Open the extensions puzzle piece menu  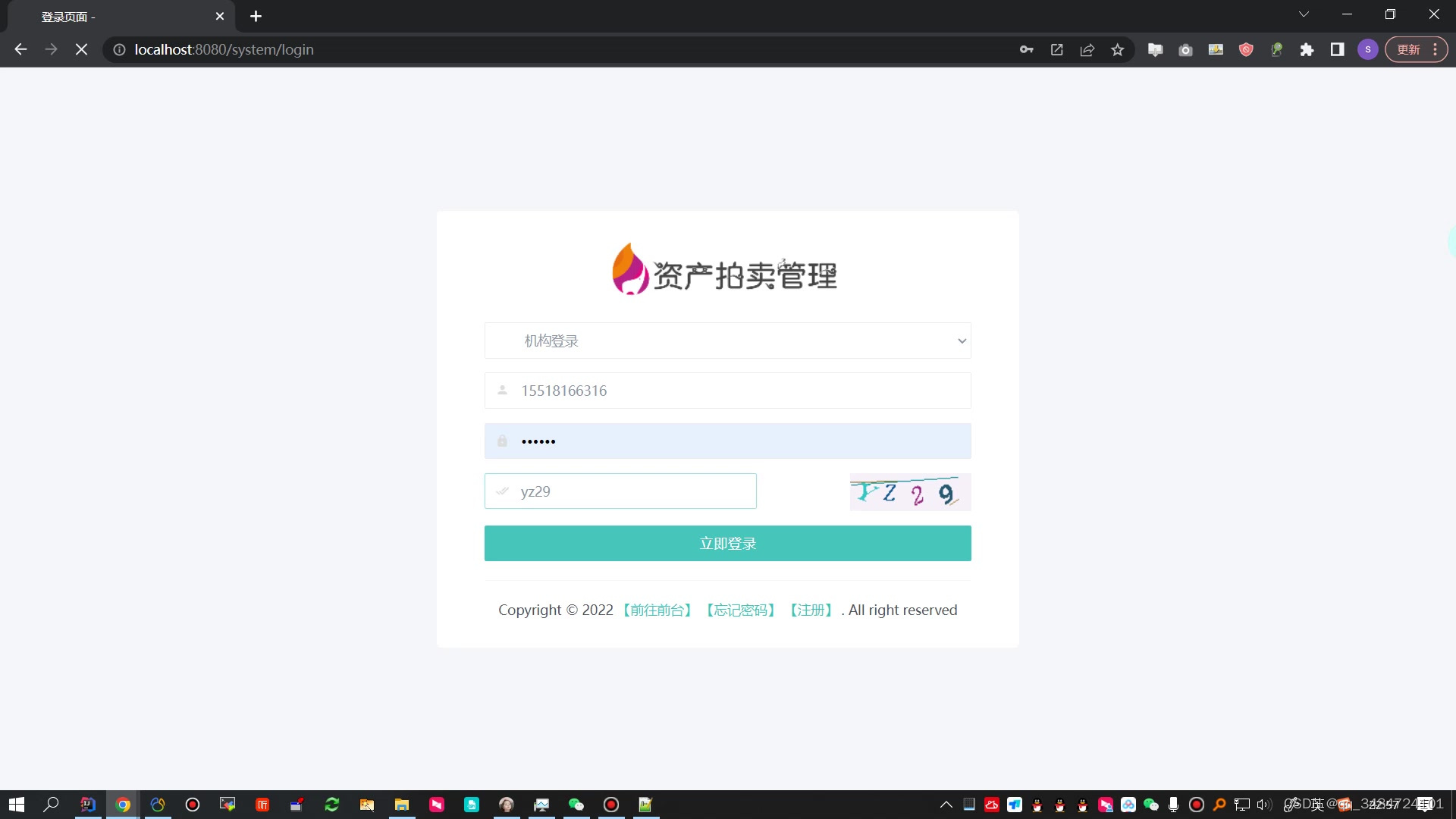click(x=1307, y=49)
